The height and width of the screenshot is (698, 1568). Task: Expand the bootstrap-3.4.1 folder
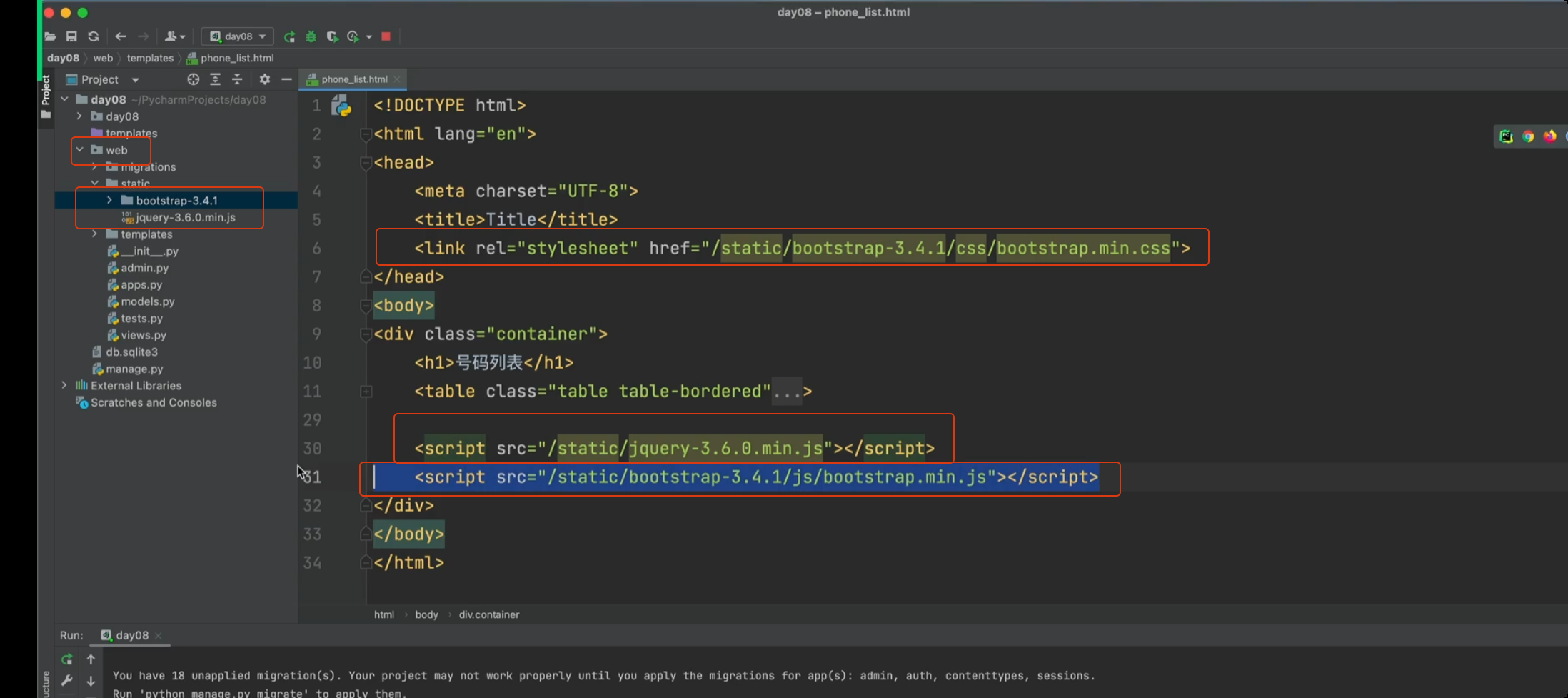[x=109, y=200]
